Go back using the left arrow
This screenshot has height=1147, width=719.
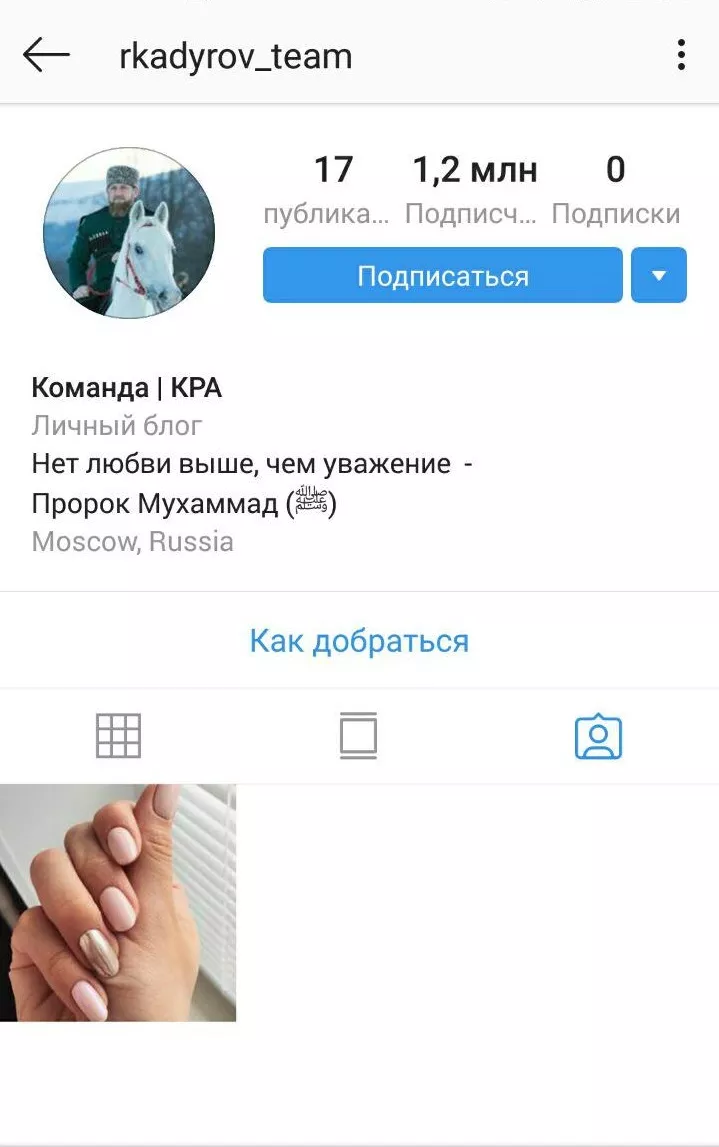(x=46, y=56)
